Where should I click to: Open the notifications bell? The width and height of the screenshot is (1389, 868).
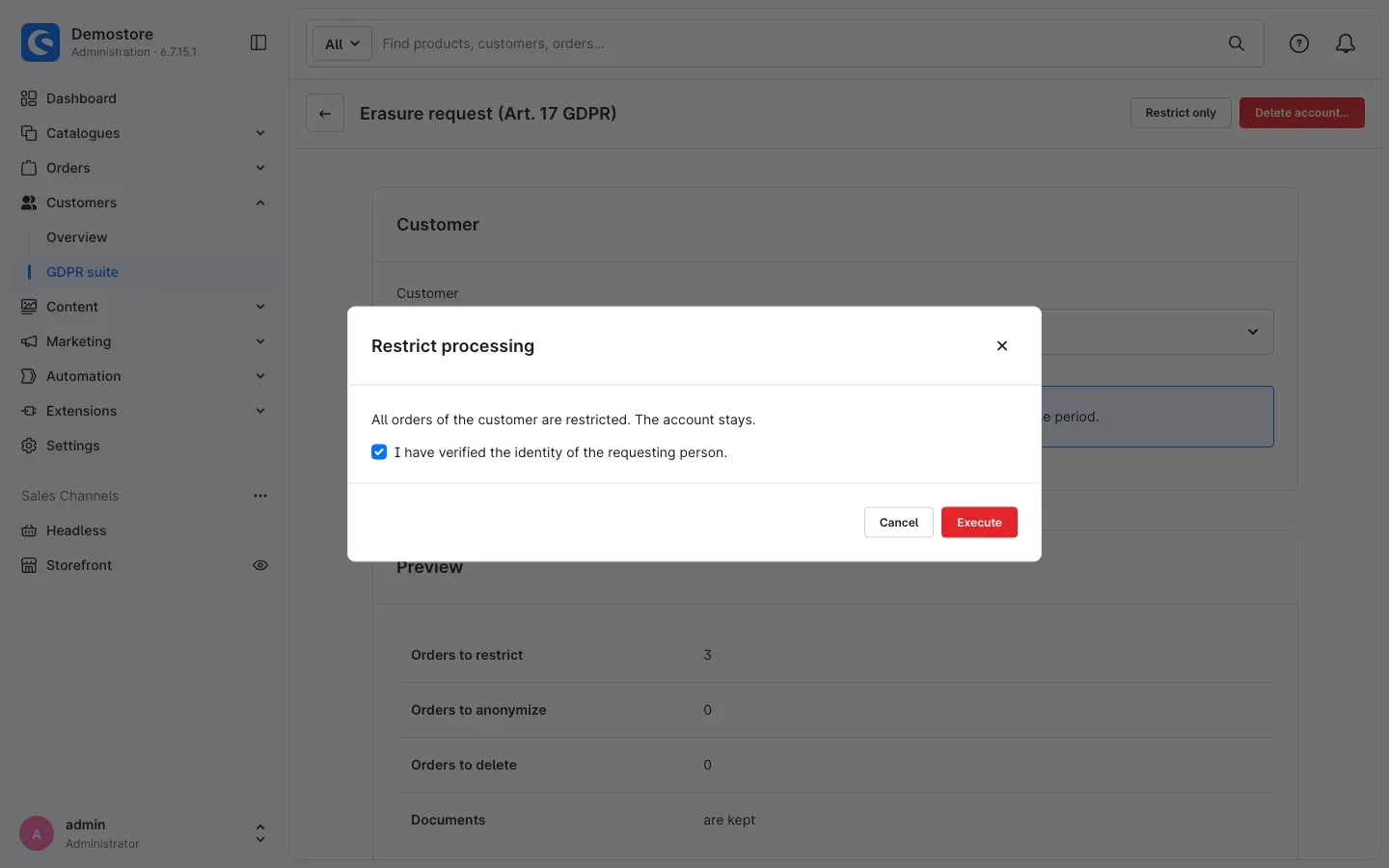coord(1346,43)
